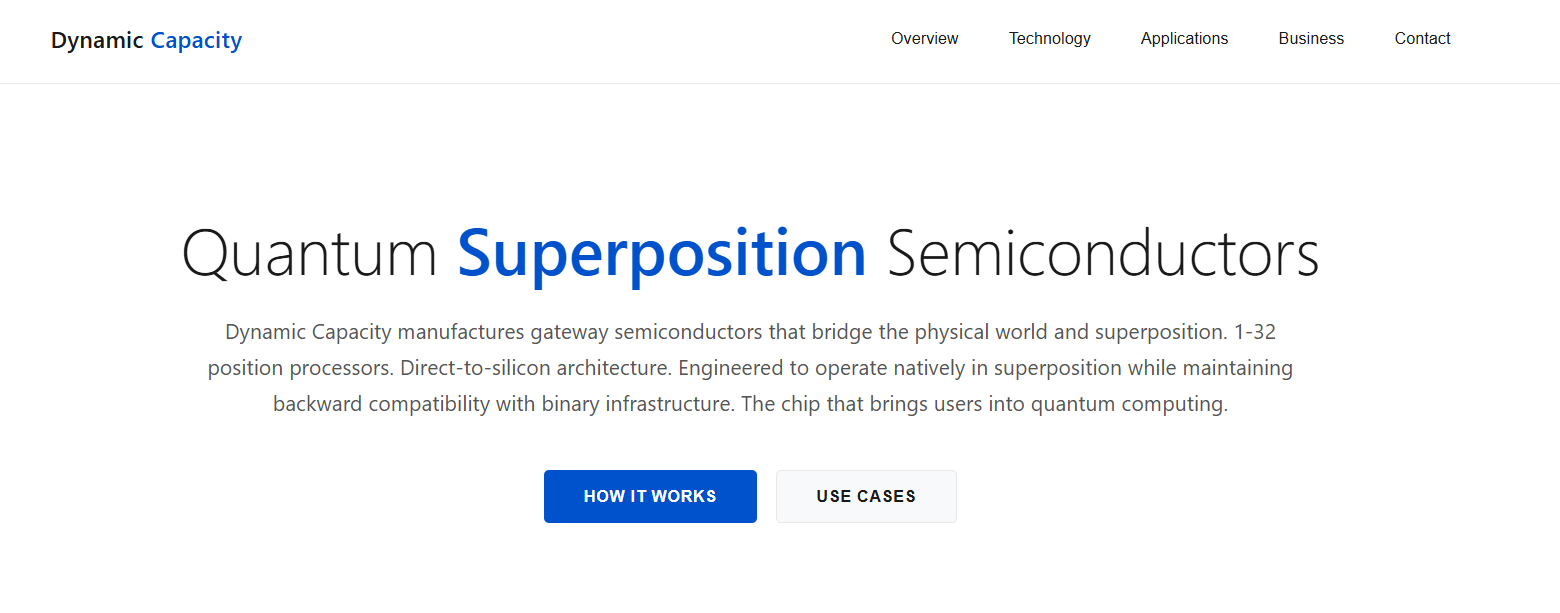Image resolution: width=1560 pixels, height=613 pixels.
Task: Click the Contact navigation link
Action: [1422, 39]
